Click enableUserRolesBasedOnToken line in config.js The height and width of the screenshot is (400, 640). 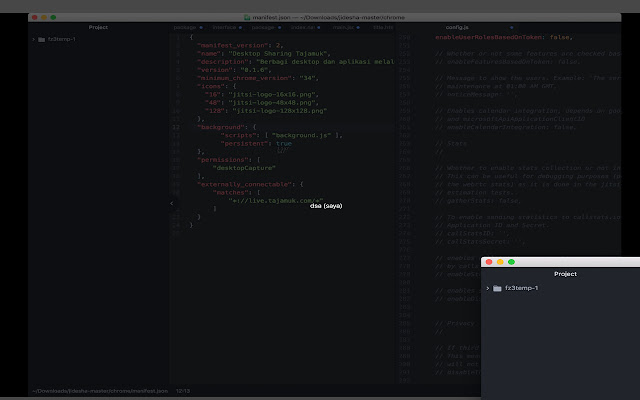(504, 37)
